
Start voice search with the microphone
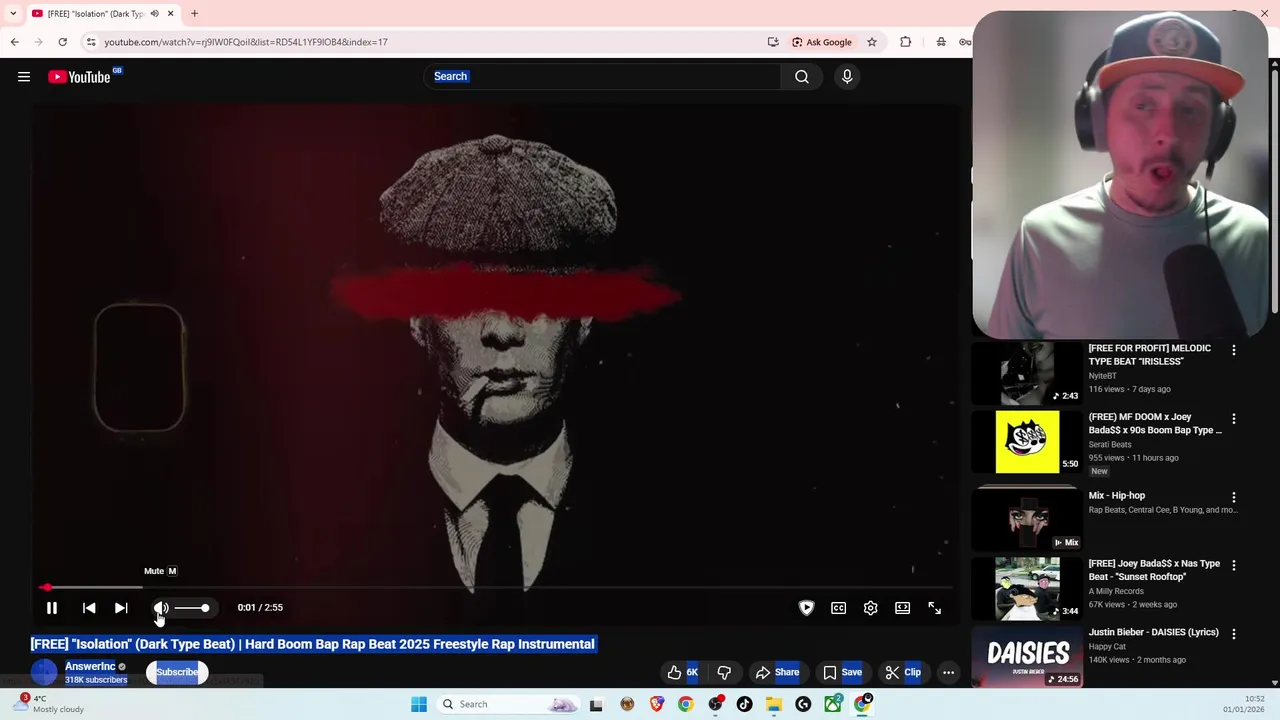tap(847, 77)
